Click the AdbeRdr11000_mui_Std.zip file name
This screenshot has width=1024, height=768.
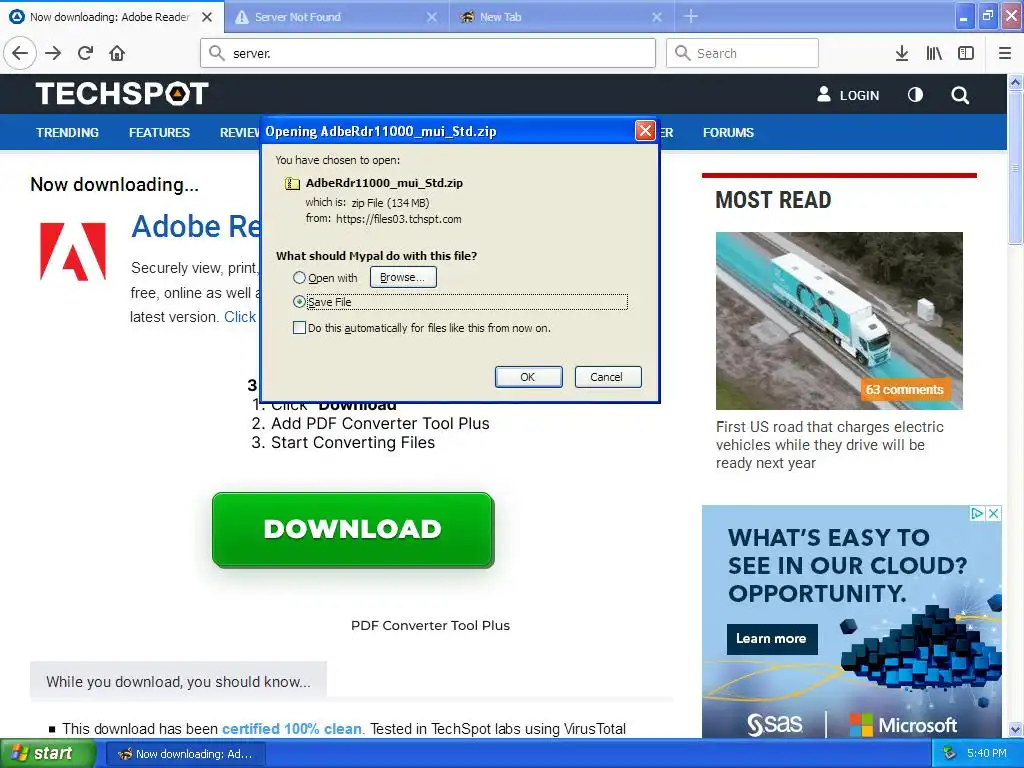coord(384,184)
